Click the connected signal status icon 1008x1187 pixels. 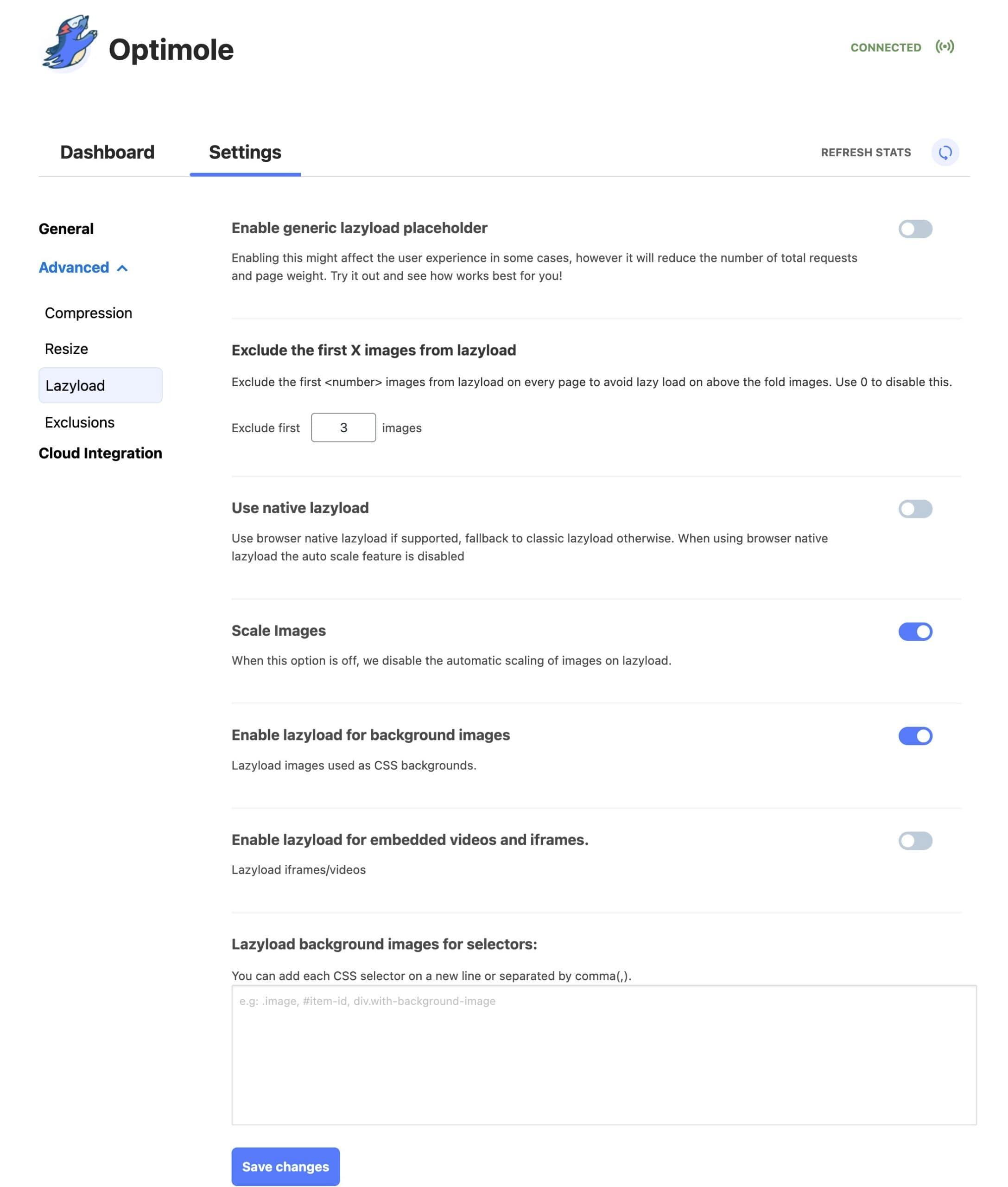(x=944, y=47)
